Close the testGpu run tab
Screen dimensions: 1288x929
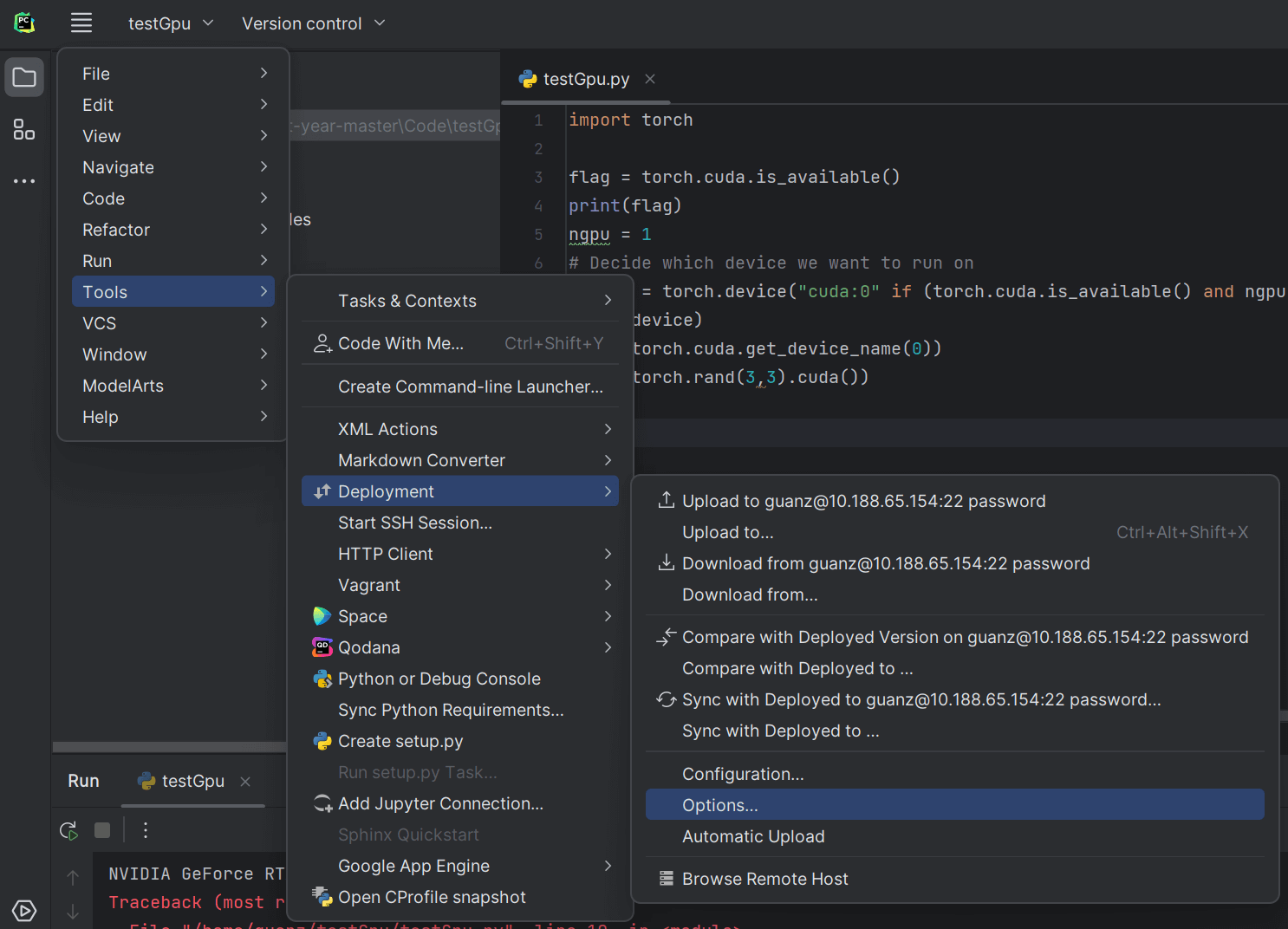245,782
